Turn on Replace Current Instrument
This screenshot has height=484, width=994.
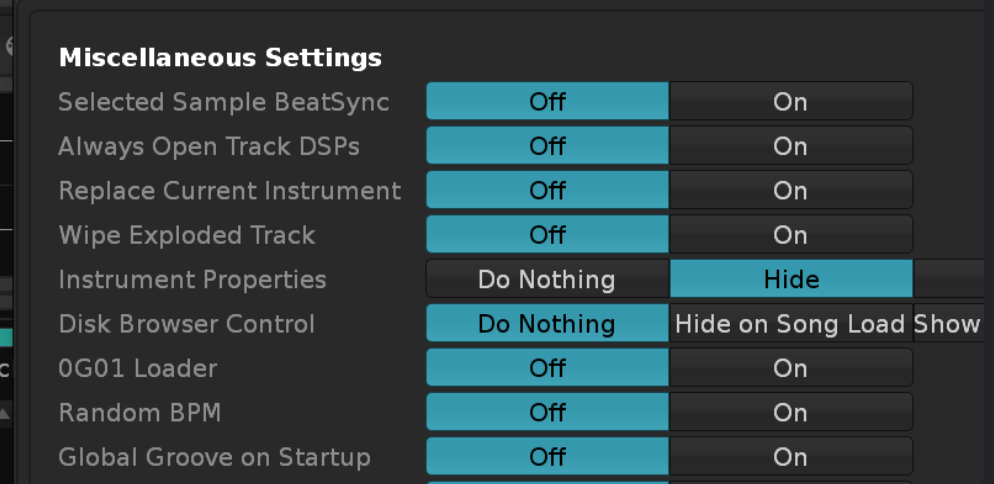click(x=790, y=190)
